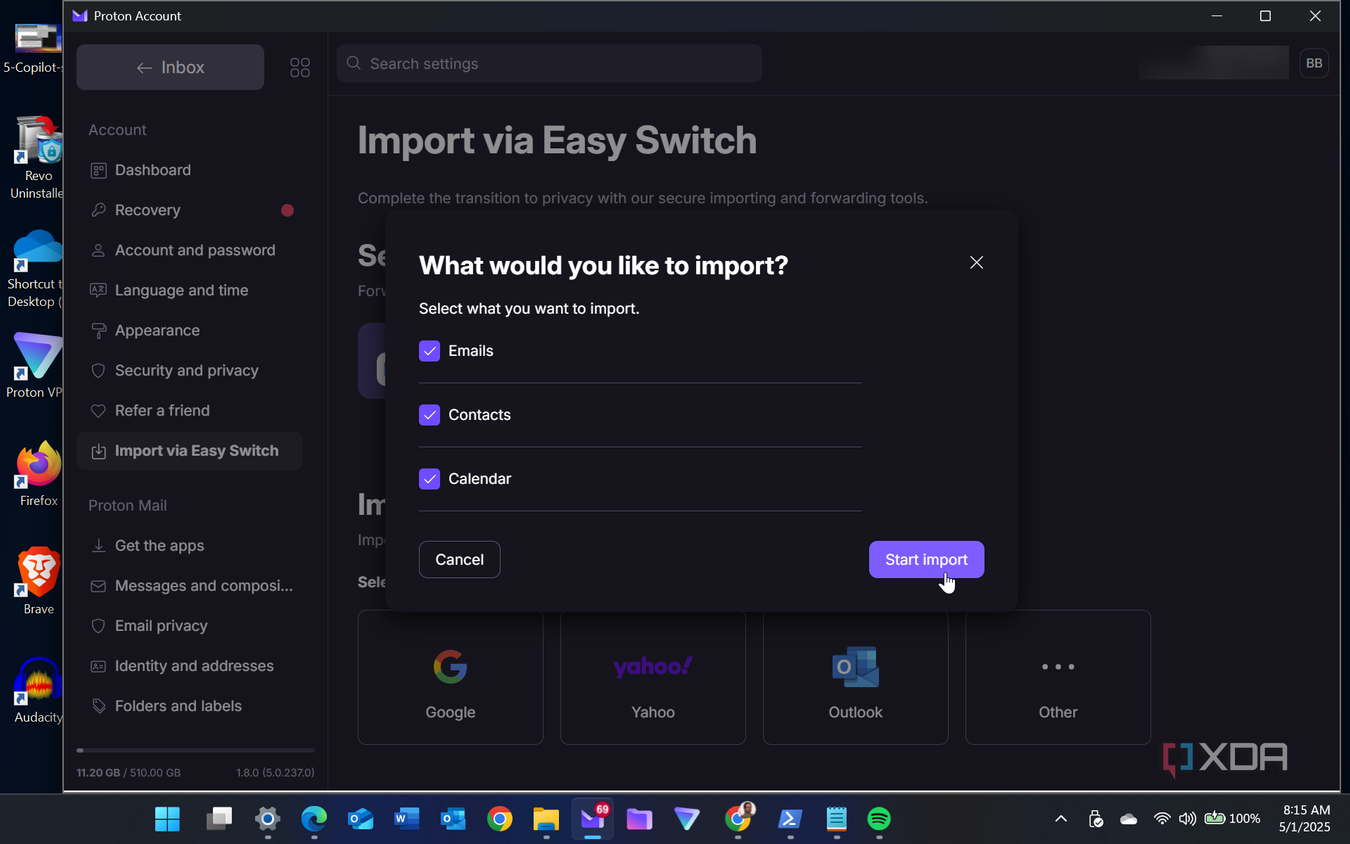
Task: Click the Search settings field
Action: point(549,63)
